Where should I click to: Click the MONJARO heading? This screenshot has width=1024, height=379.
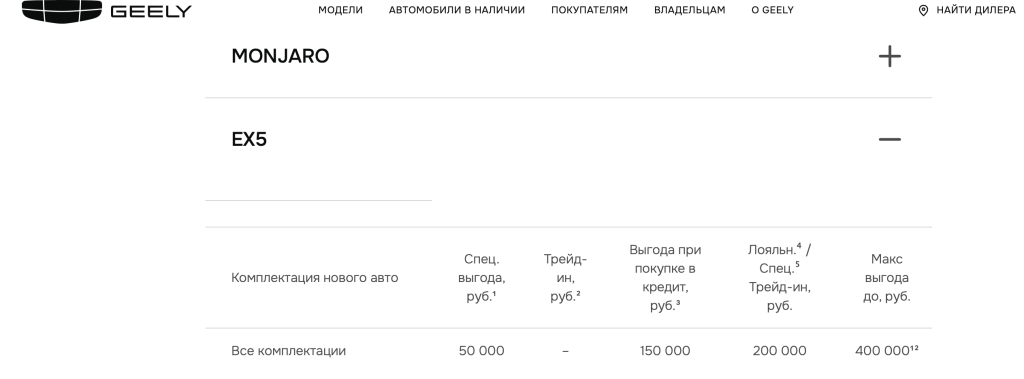280,56
